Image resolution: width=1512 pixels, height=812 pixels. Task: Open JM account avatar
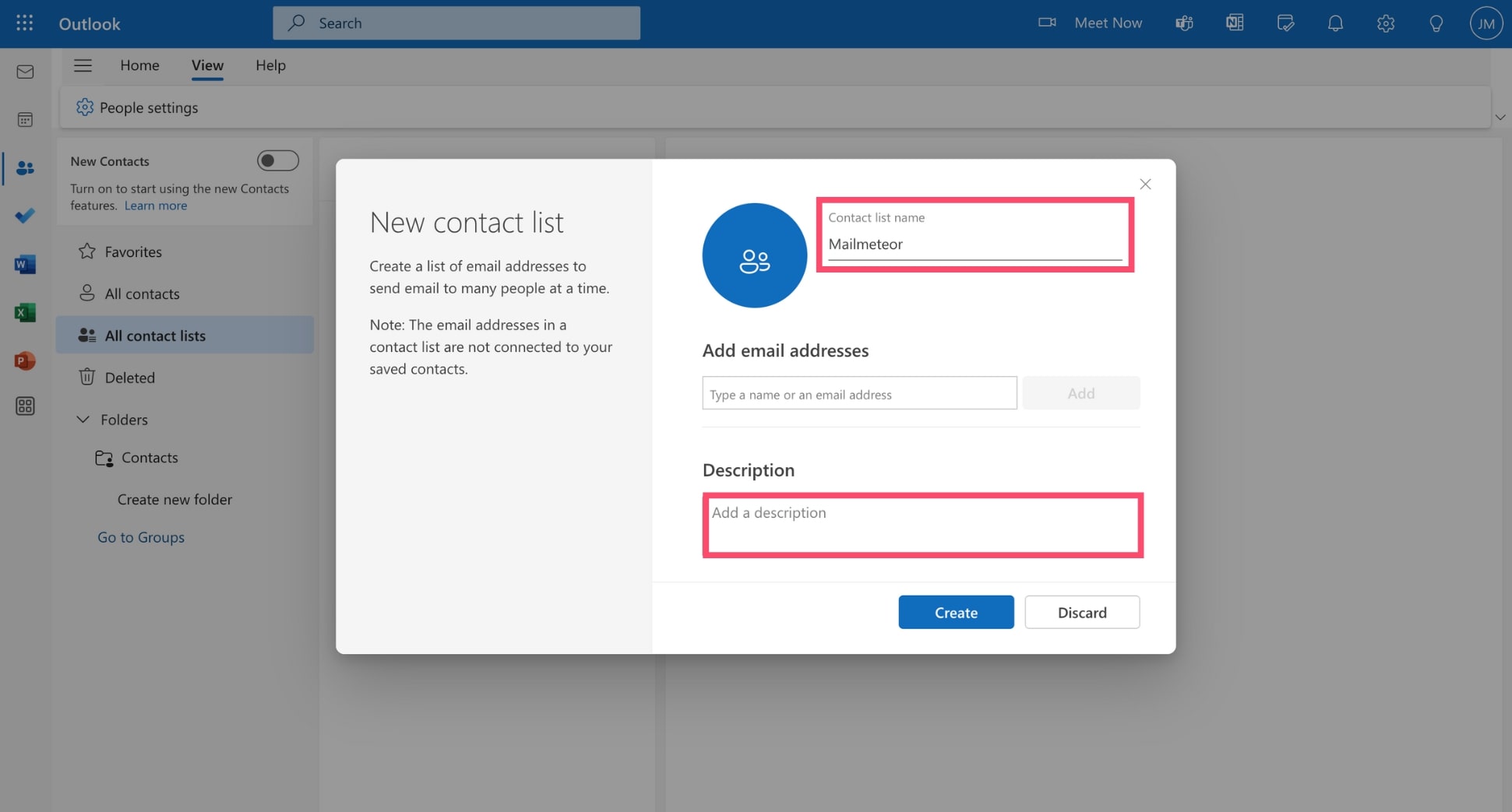coord(1486,23)
